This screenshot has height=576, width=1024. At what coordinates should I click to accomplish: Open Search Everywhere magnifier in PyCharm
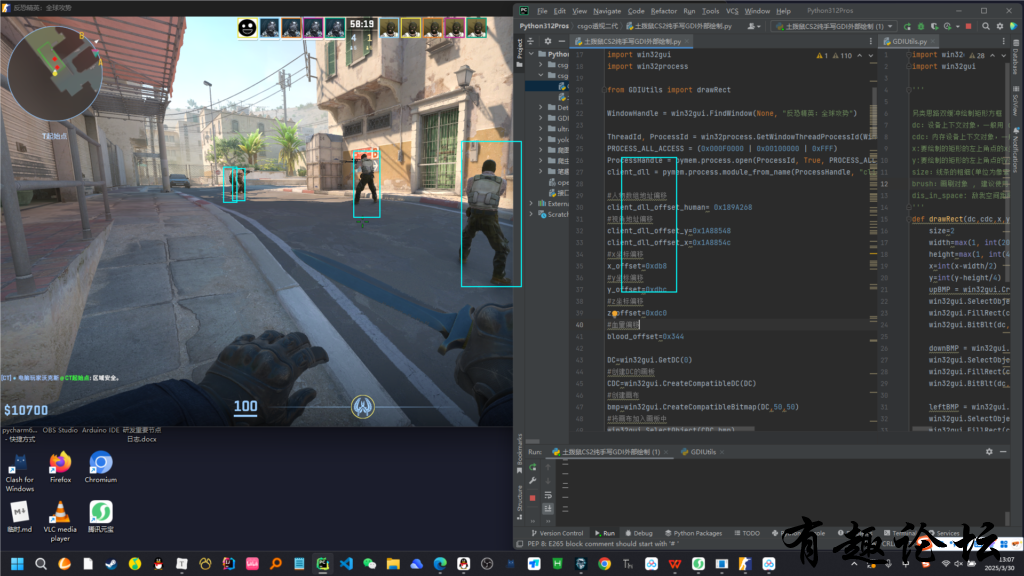click(985, 26)
